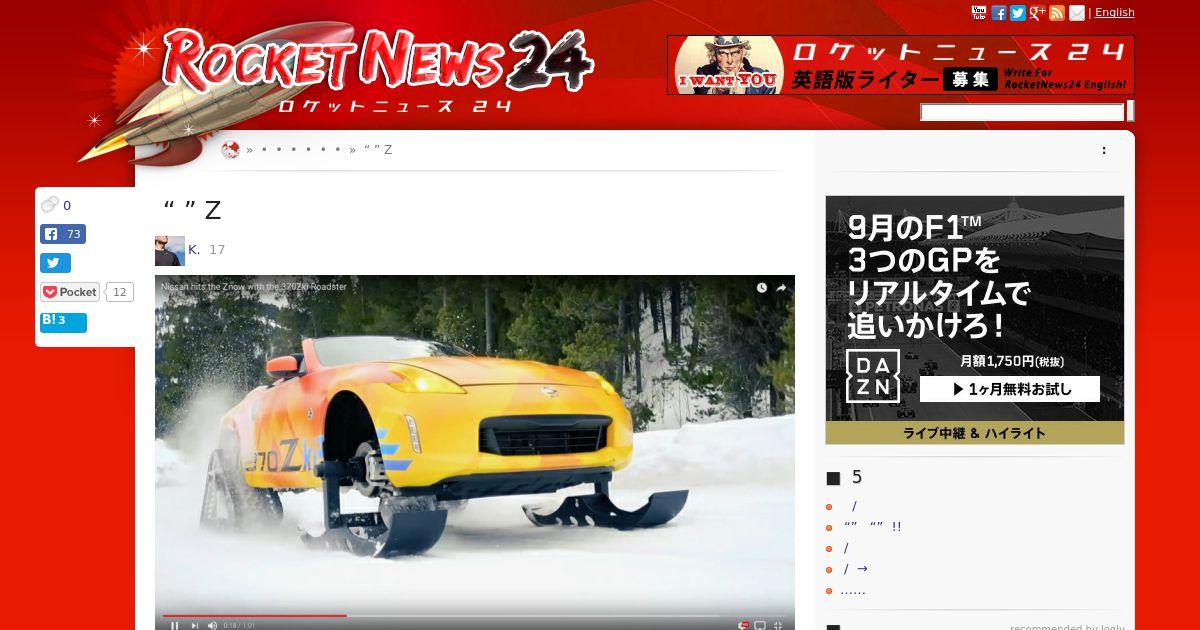Screen dimensions: 1200x630
Task: Open the Facebook page icon in header
Action: pos(999,13)
